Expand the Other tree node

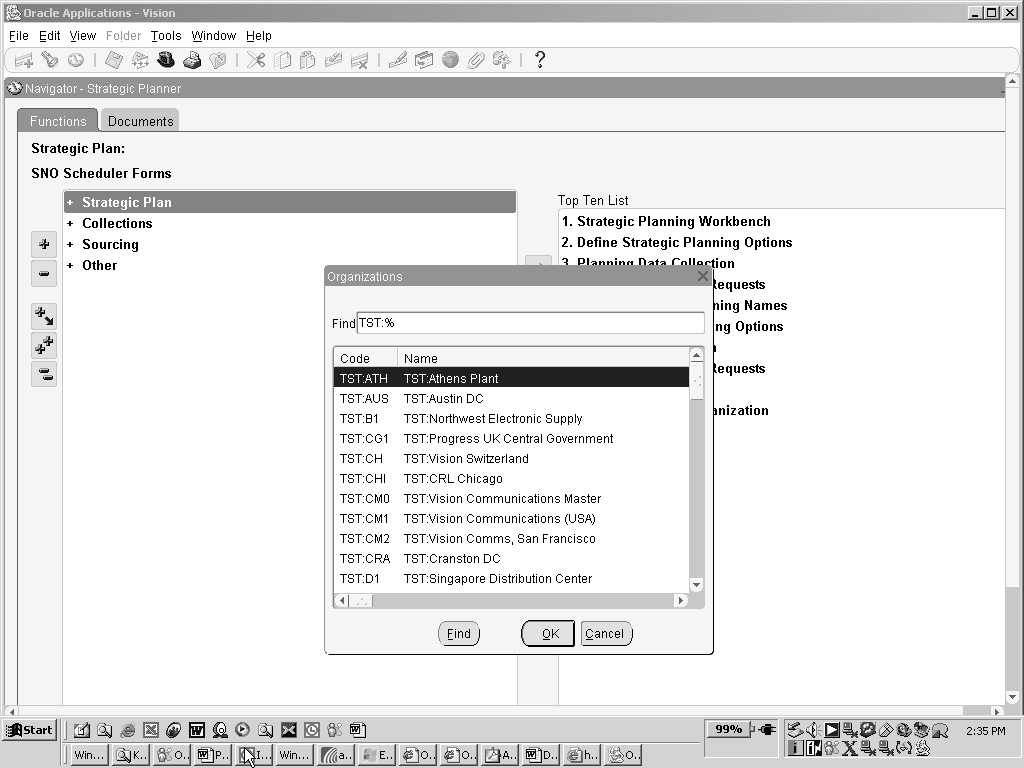click(x=70, y=265)
